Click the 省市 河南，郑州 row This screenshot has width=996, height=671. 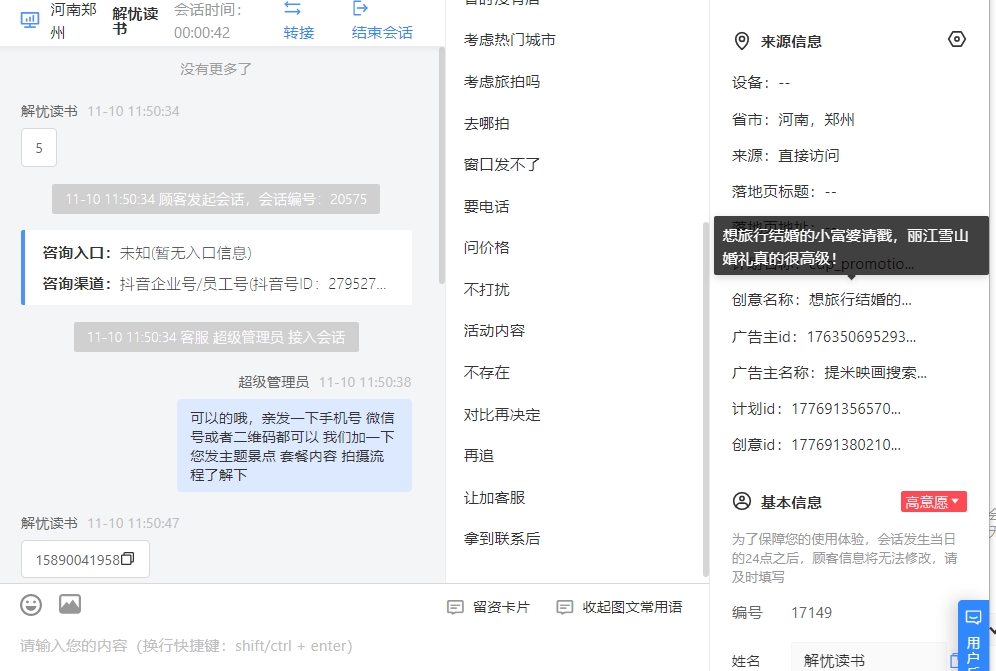[x=793, y=119]
